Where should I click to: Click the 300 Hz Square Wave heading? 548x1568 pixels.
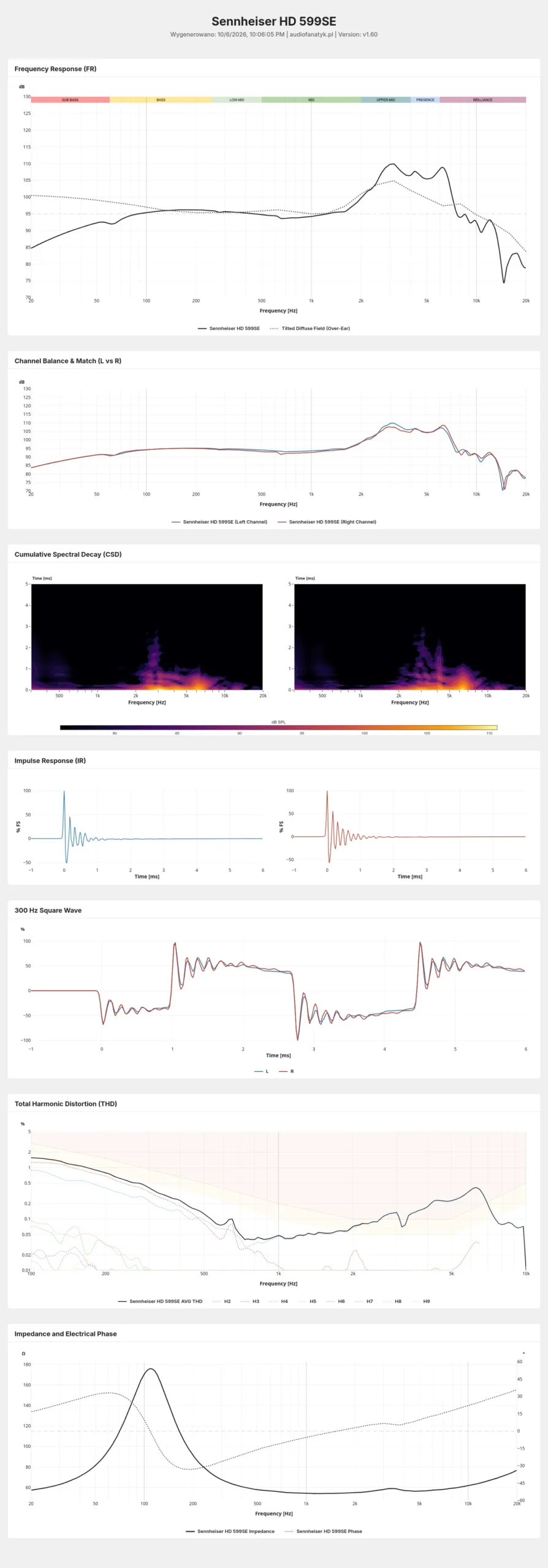pyautogui.click(x=48, y=910)
